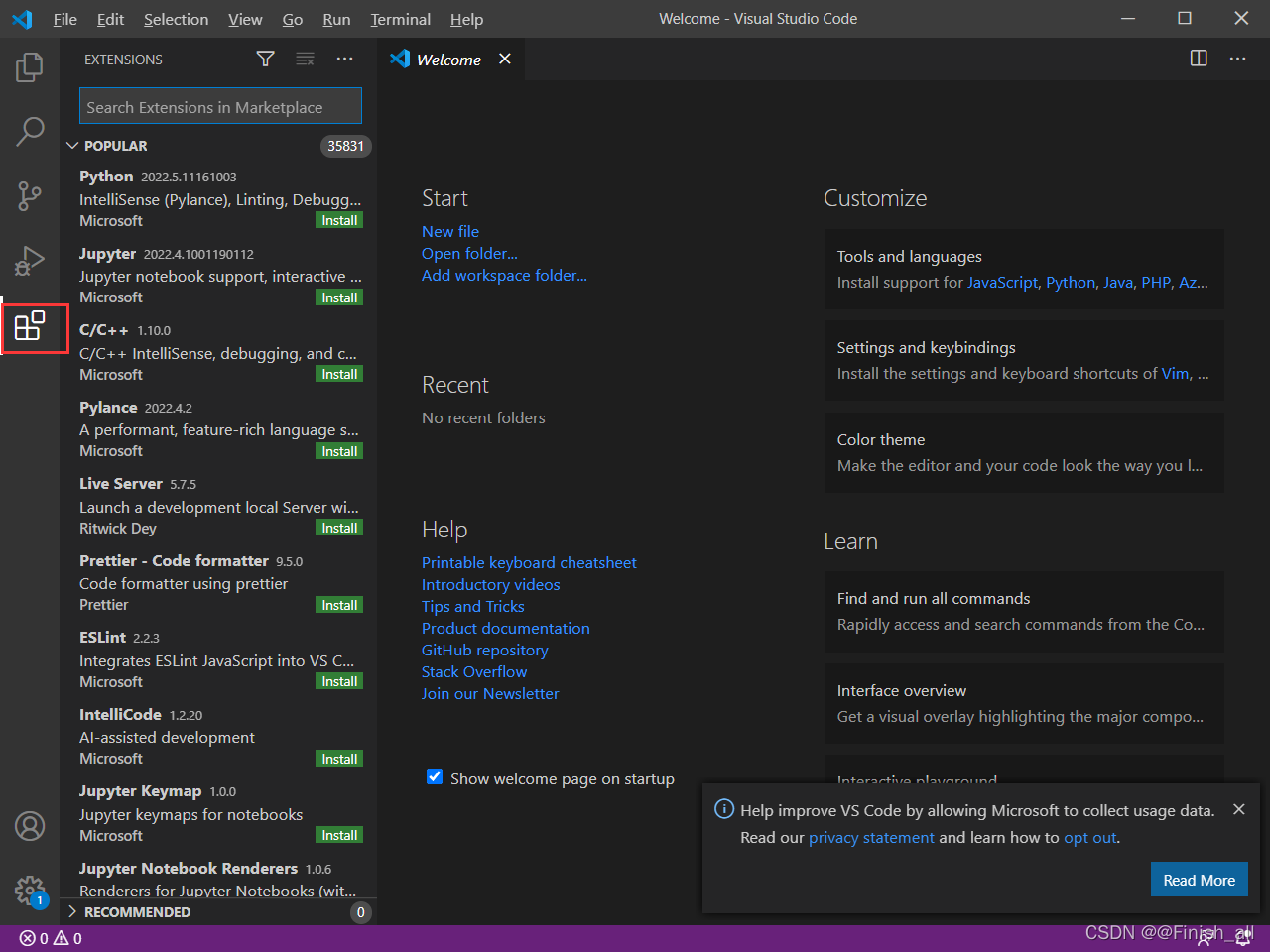
Task: Open the Explorer view in activity bar
Action: (30, 67)
